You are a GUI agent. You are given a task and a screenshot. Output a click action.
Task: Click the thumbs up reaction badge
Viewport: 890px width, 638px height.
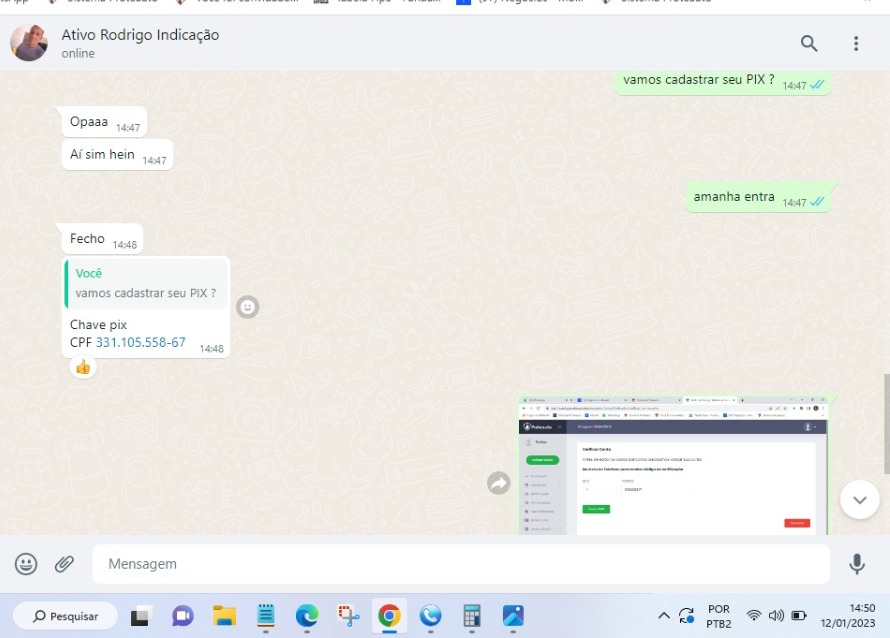[83, 367]
